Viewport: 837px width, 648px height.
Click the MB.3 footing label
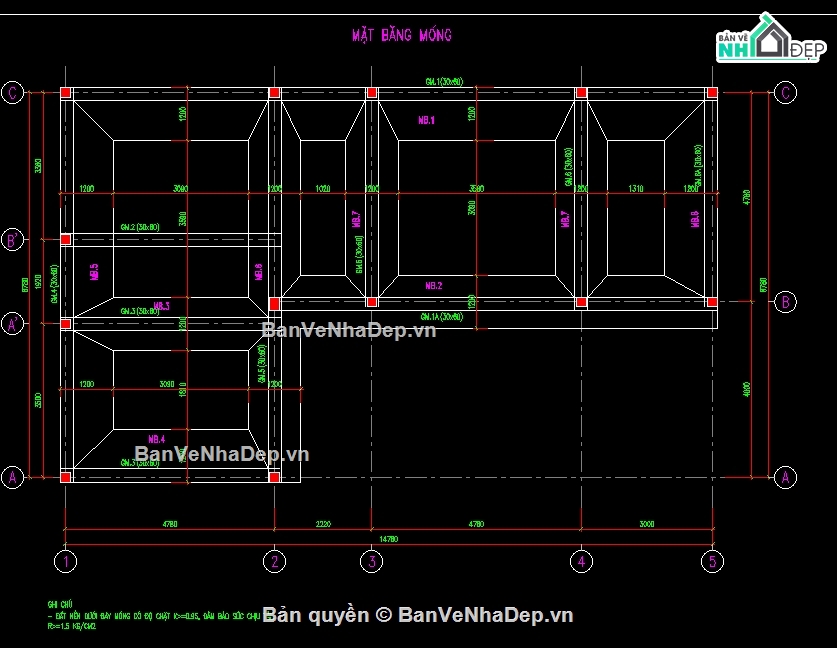(162, 306)
